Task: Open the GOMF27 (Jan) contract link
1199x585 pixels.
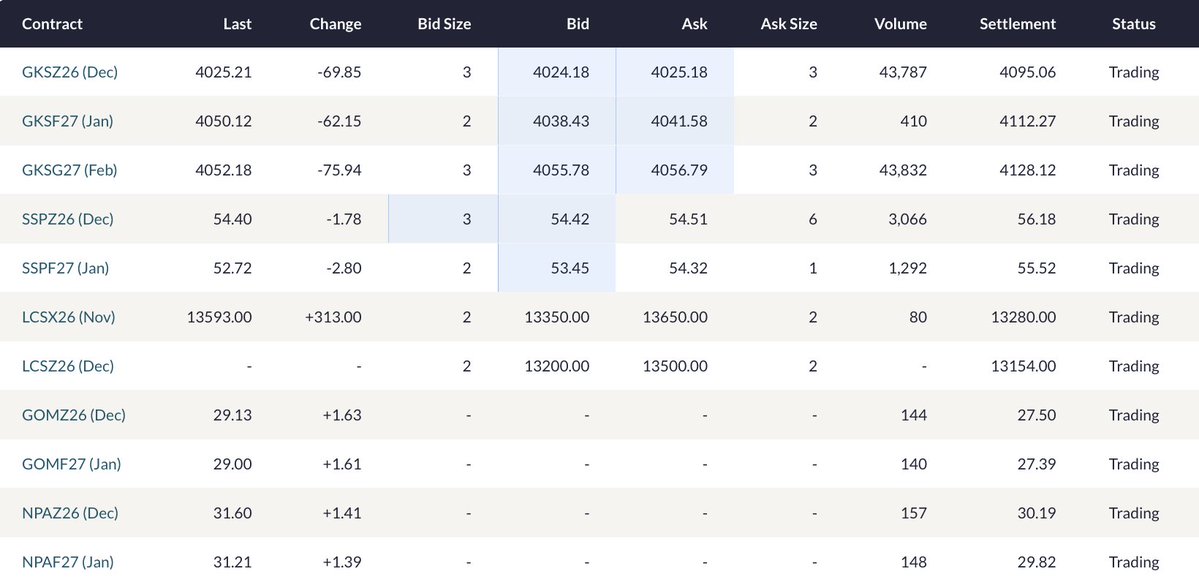Action: point(71,463)
